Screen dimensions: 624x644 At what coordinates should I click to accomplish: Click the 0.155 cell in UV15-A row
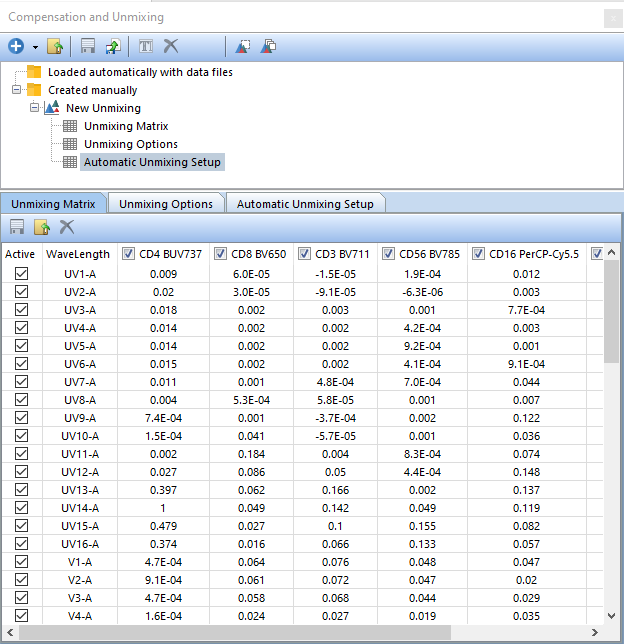[x=422, y=526]
